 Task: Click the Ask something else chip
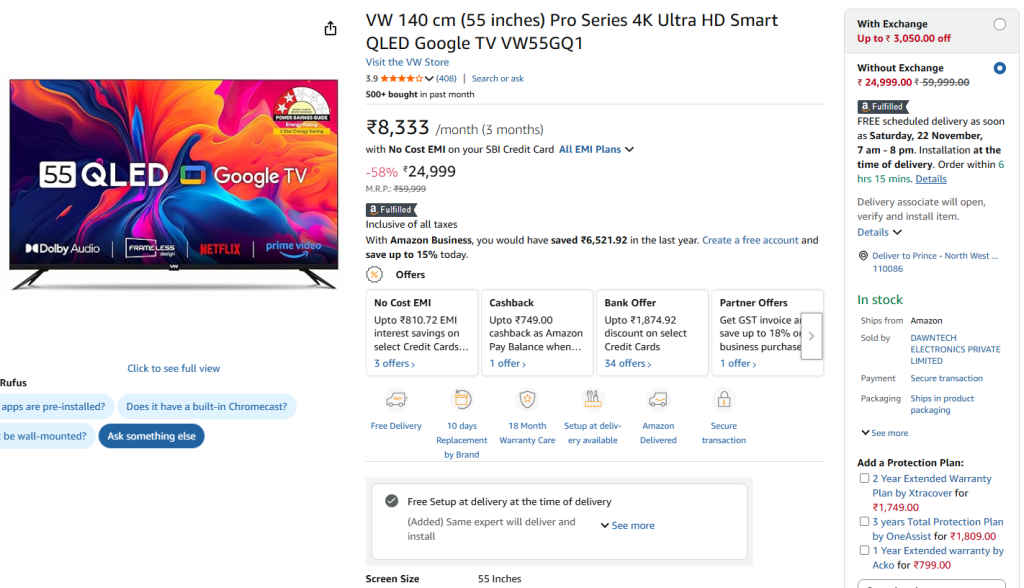(151, 435)
